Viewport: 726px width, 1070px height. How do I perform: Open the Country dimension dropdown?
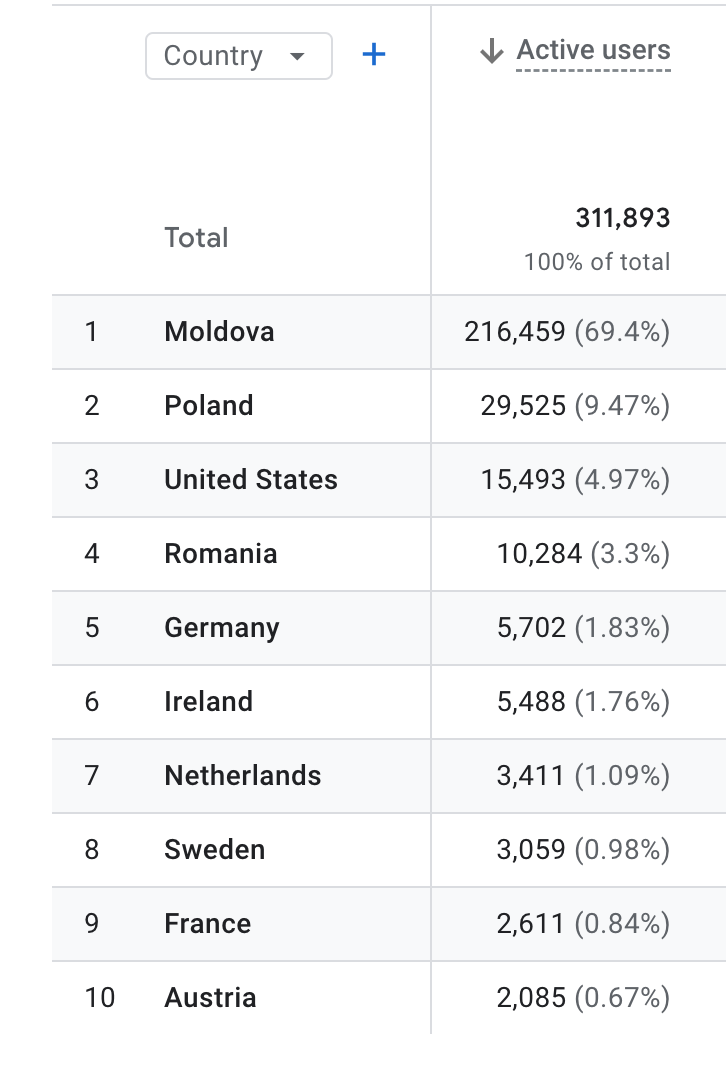point(238,56)
